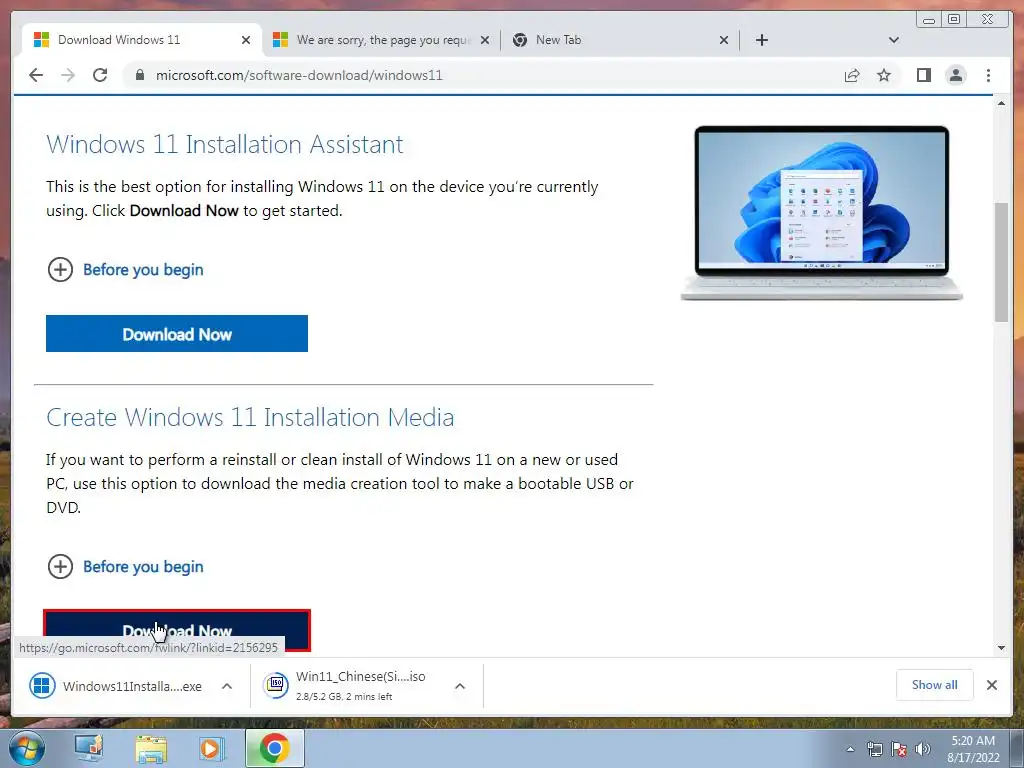Click the volume speaker tray icon
Viewport: 1024px width, 768px height.
point(922,749)
